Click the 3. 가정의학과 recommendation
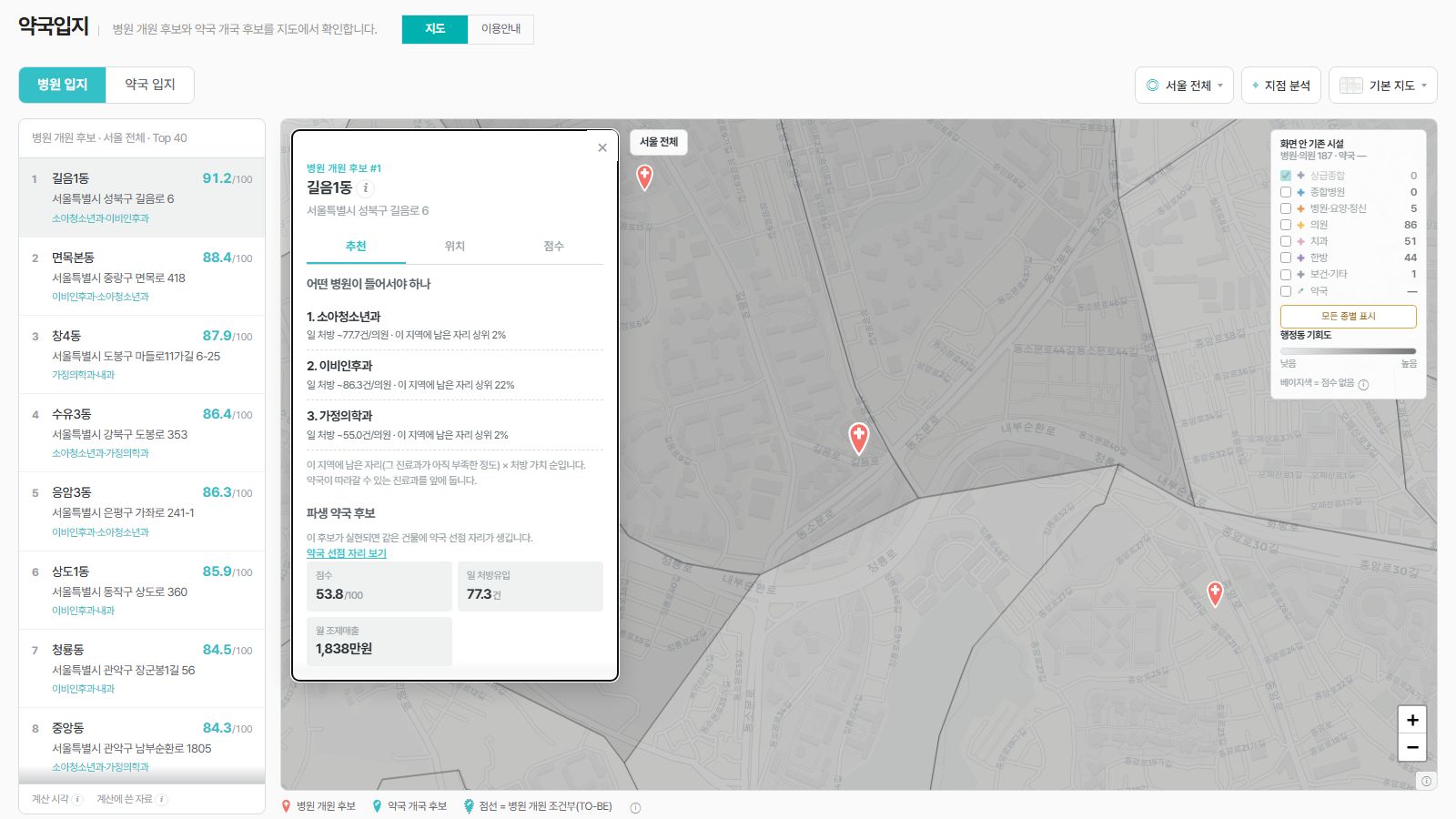1456x819 pixels. pyautogui.click(x=455, y=425)
